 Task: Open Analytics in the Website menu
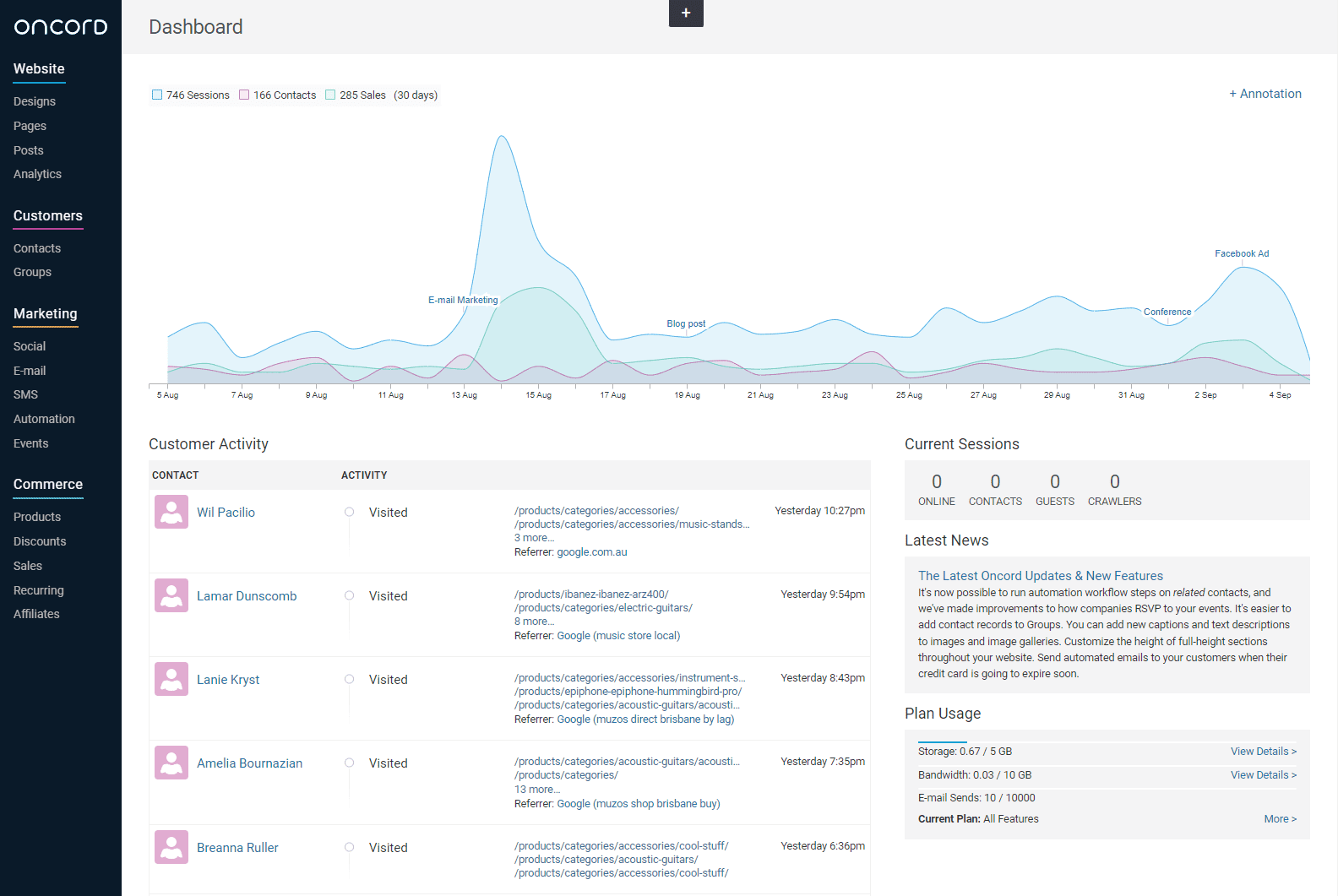[37, 174]
